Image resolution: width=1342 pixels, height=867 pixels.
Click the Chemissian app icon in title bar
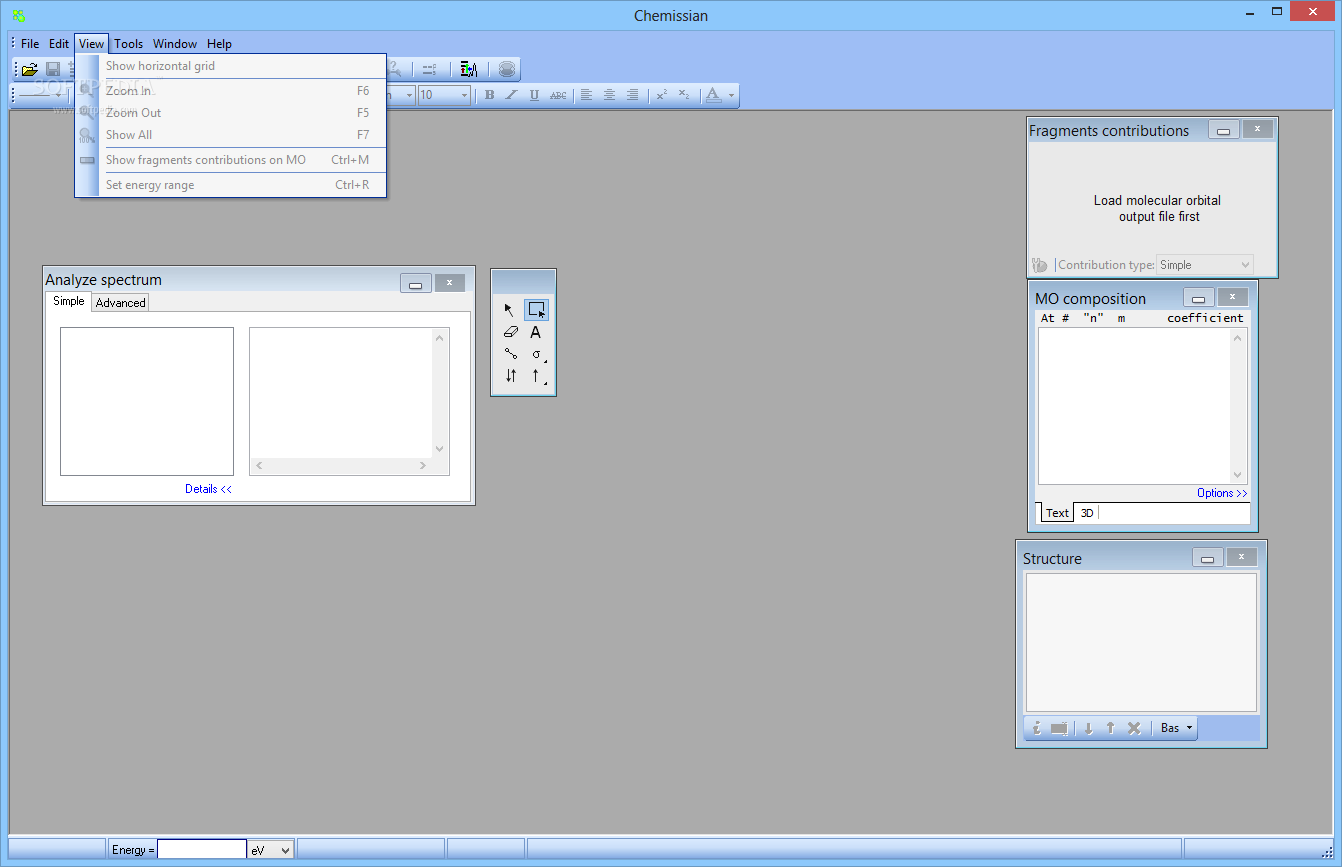click(x=18, y=15)
